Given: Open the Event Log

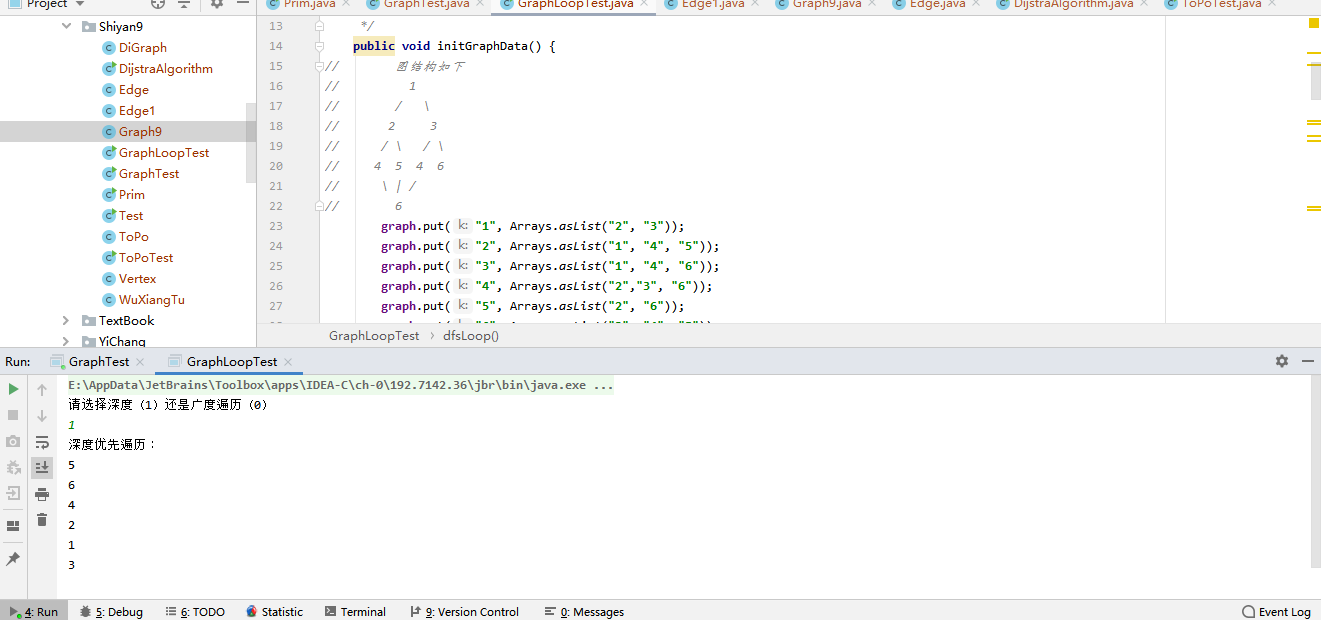Looking at the screenshot, I should [1276, 611].
